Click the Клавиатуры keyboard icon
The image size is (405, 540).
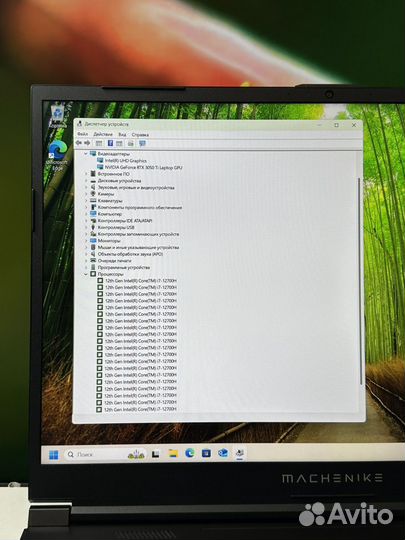93,200
